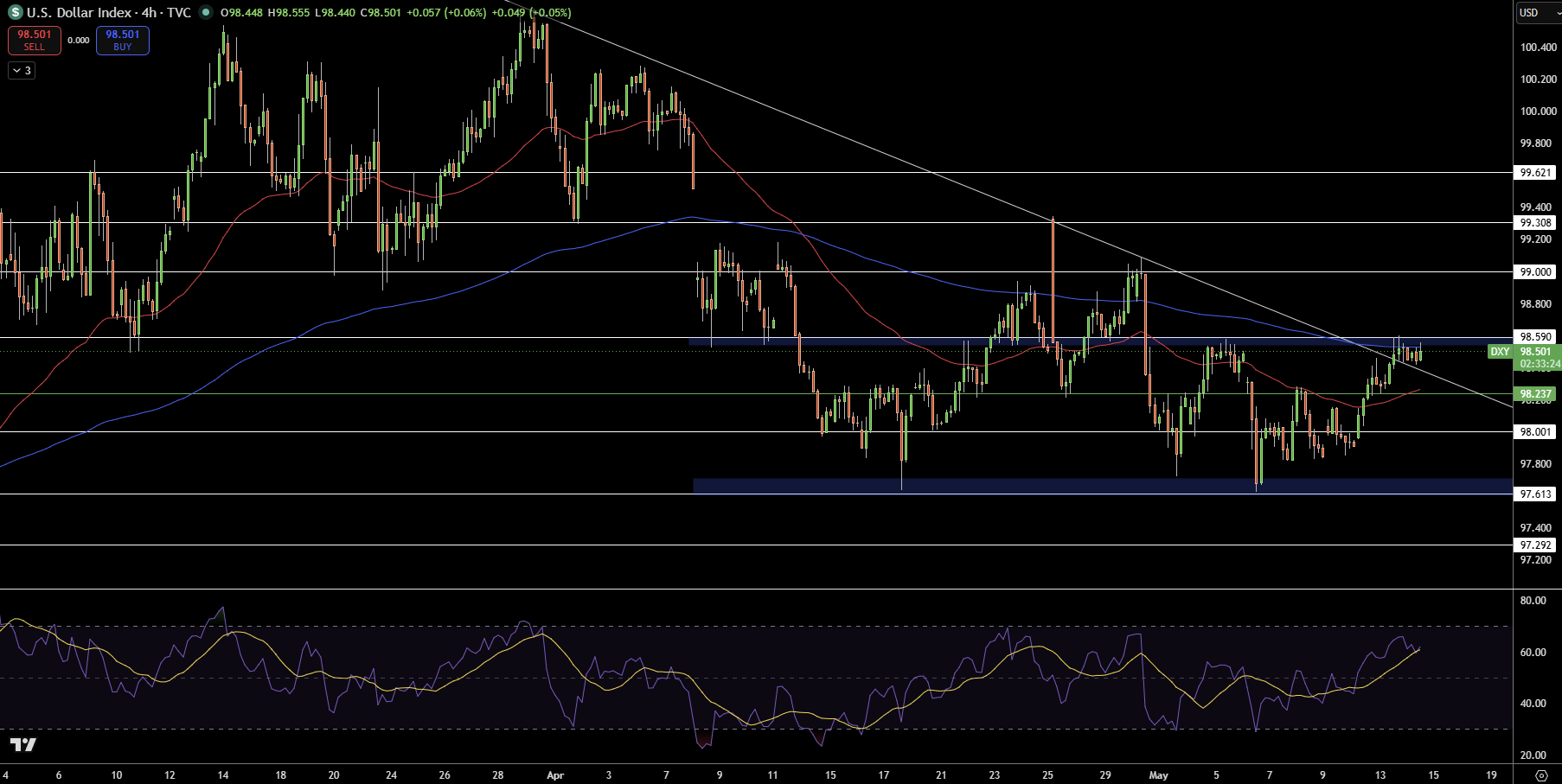Expand the collapsed indicators legend showing 3

click(x=22, y=71)
